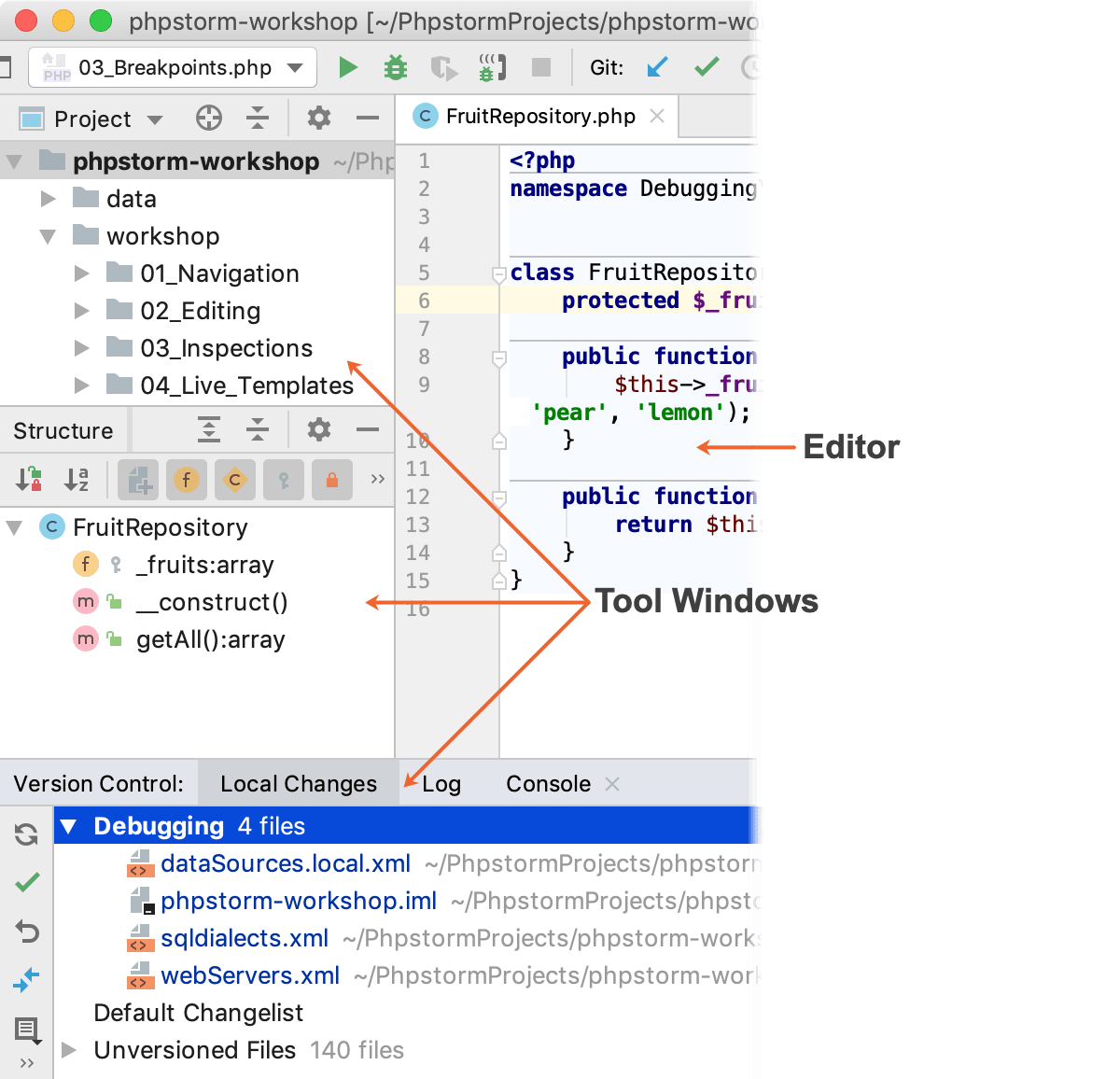Collapse the phpstorm-workshop root node
The image size is (1120, 1079).
point(14,161)
